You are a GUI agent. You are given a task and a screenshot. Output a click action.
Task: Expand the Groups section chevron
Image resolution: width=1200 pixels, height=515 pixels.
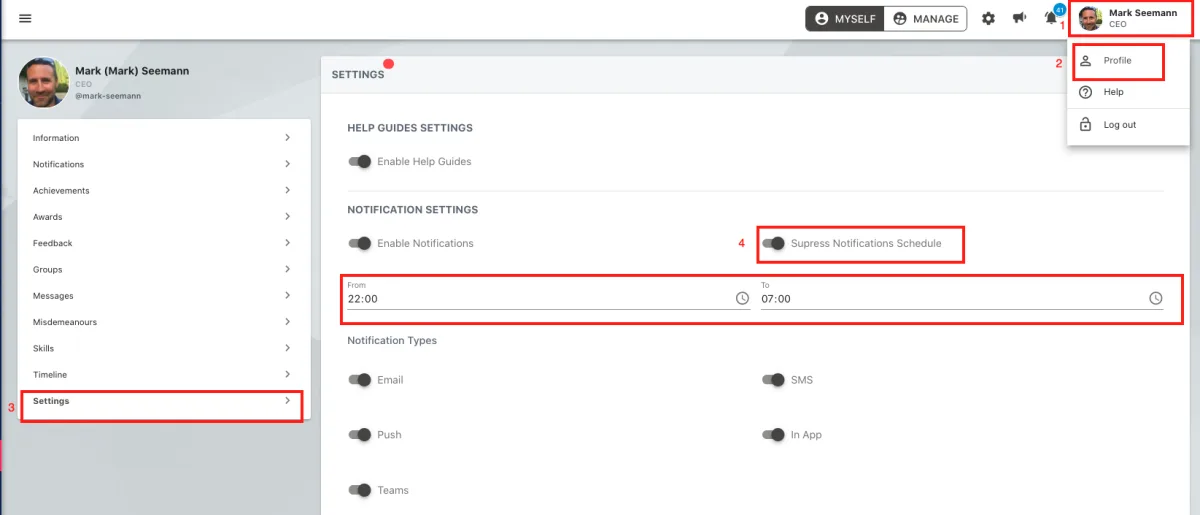click(287, 269)
